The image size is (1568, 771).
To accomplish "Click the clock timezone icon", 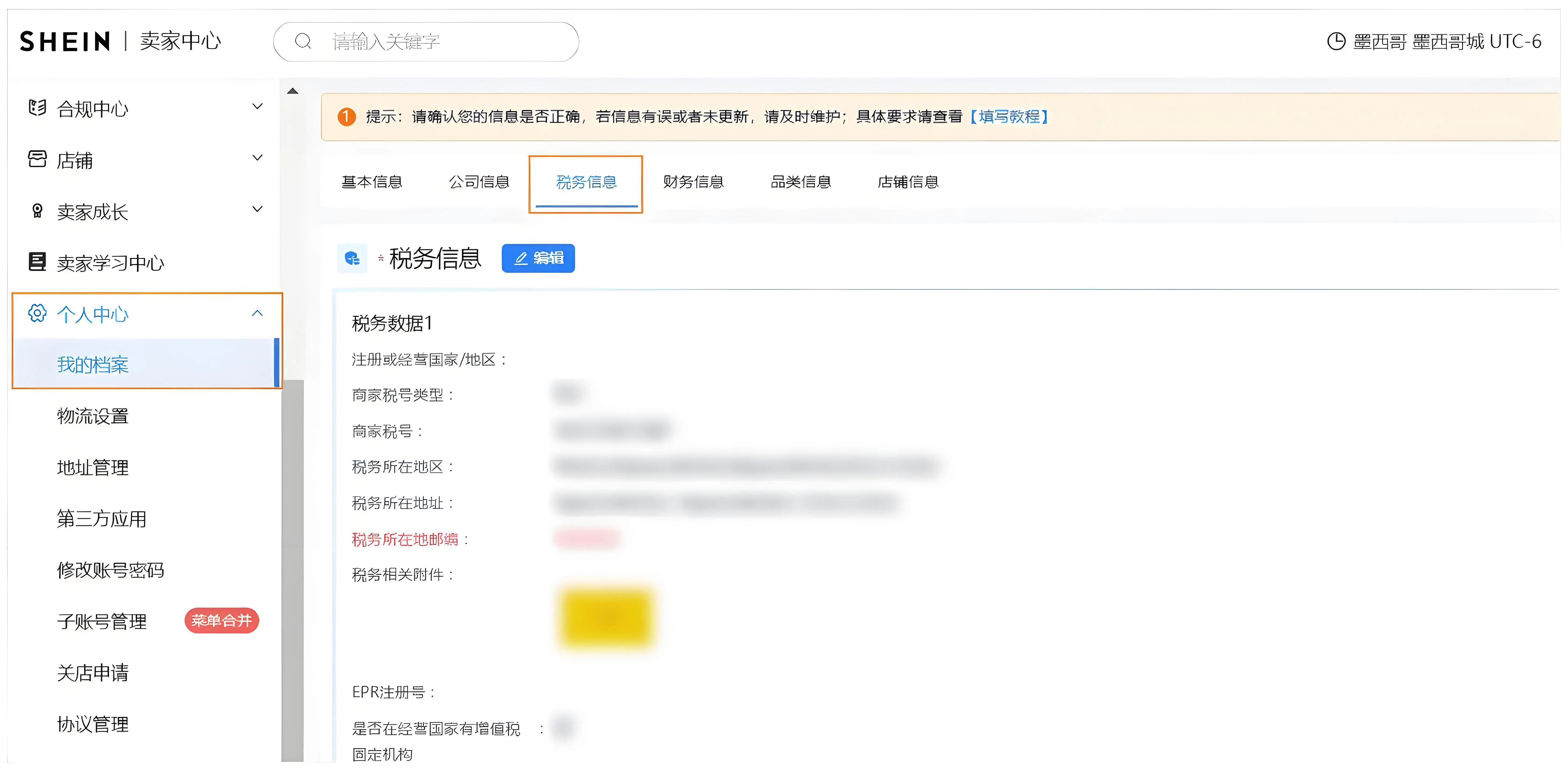I will point(1336,41).
